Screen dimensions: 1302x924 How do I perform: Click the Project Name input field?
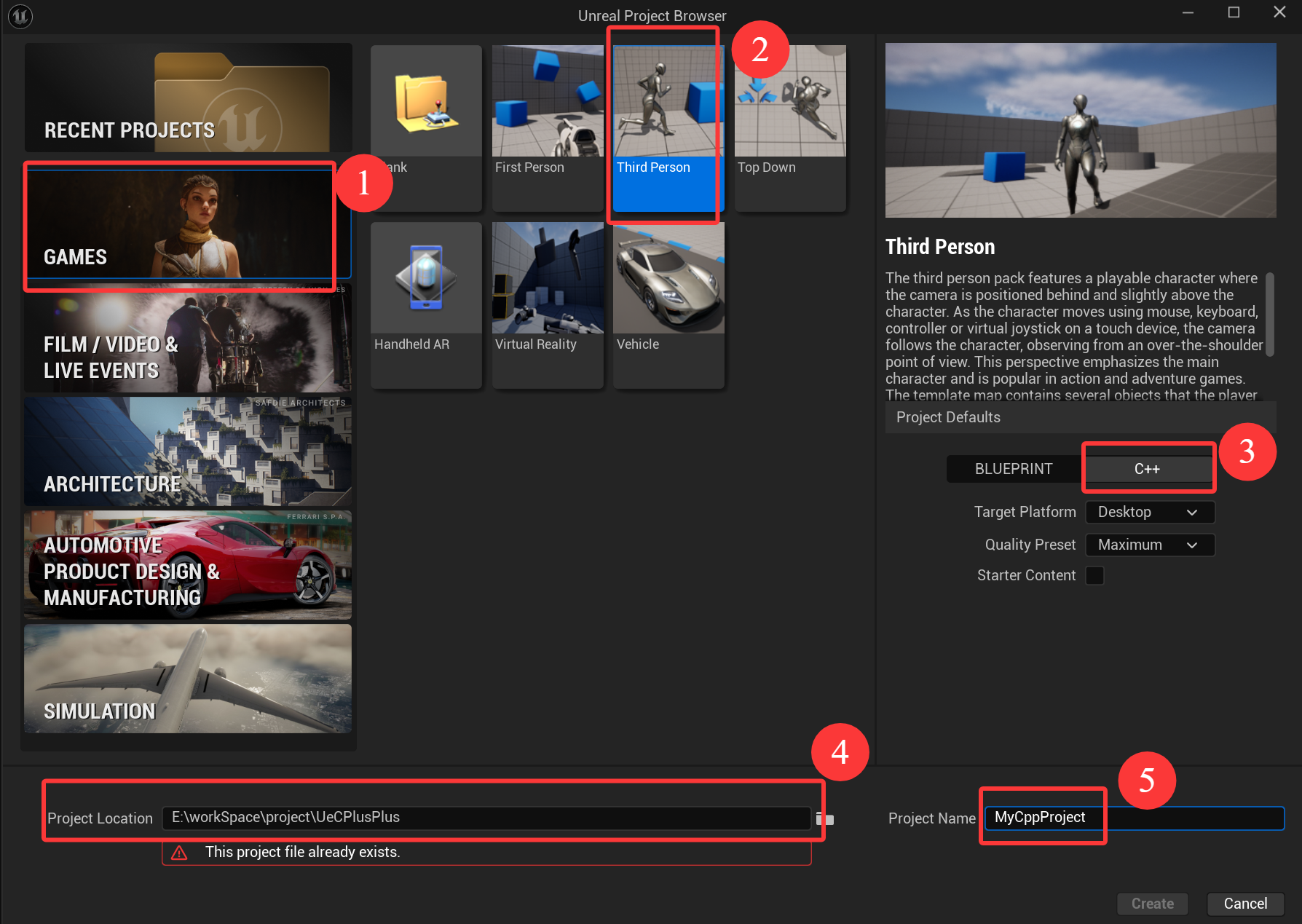(x=1134, y=818)
